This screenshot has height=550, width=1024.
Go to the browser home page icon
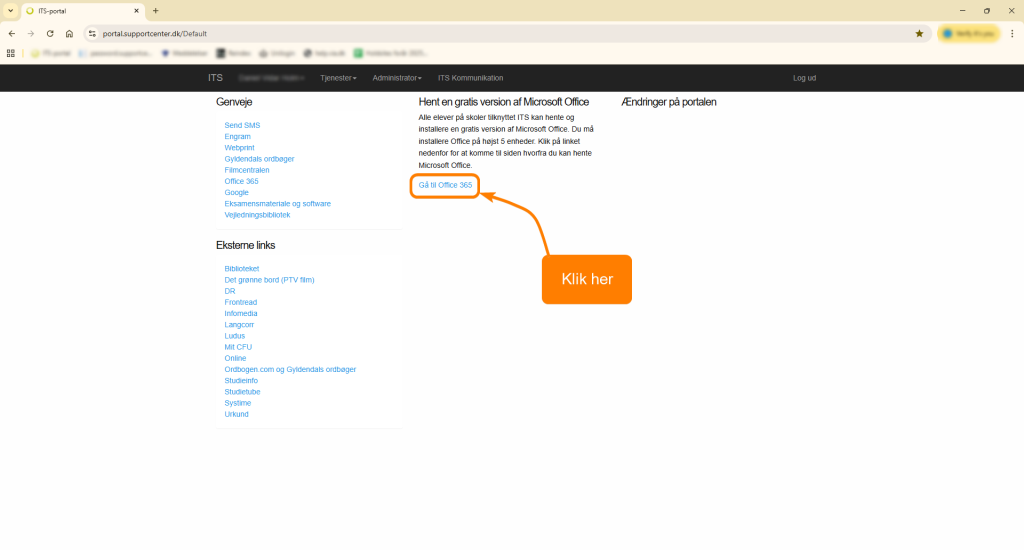[x=69, y=33]
